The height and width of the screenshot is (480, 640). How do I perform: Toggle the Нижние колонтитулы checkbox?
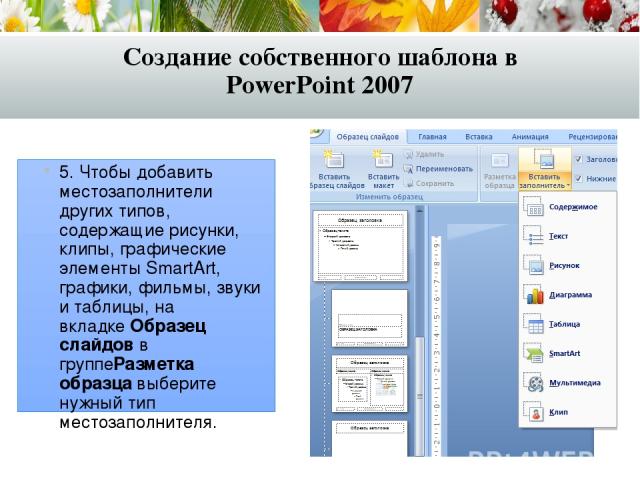pos(578,178)
